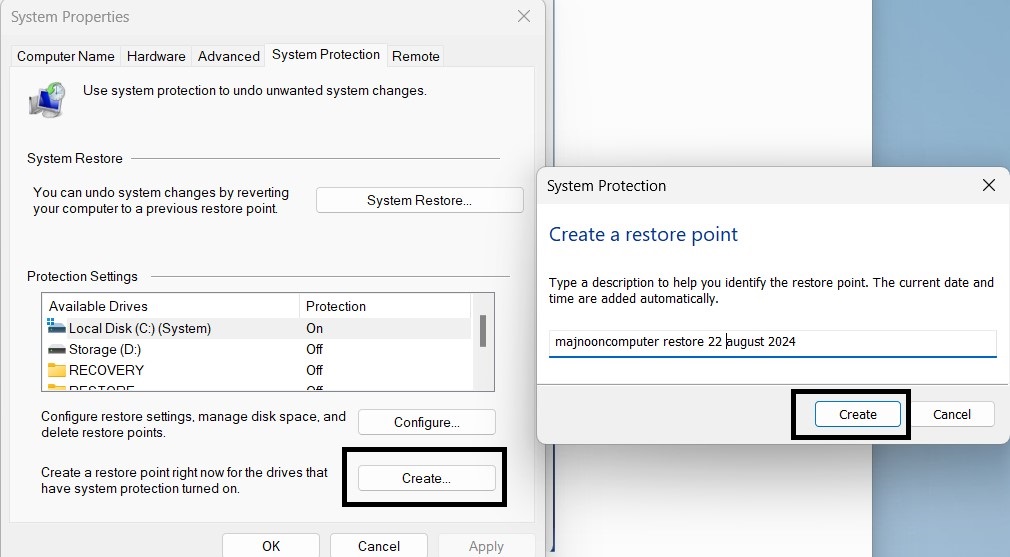The image size is (1010, 557).
Task: Confirm with Create in System Protection dialog
Action: tap(857, 415)
